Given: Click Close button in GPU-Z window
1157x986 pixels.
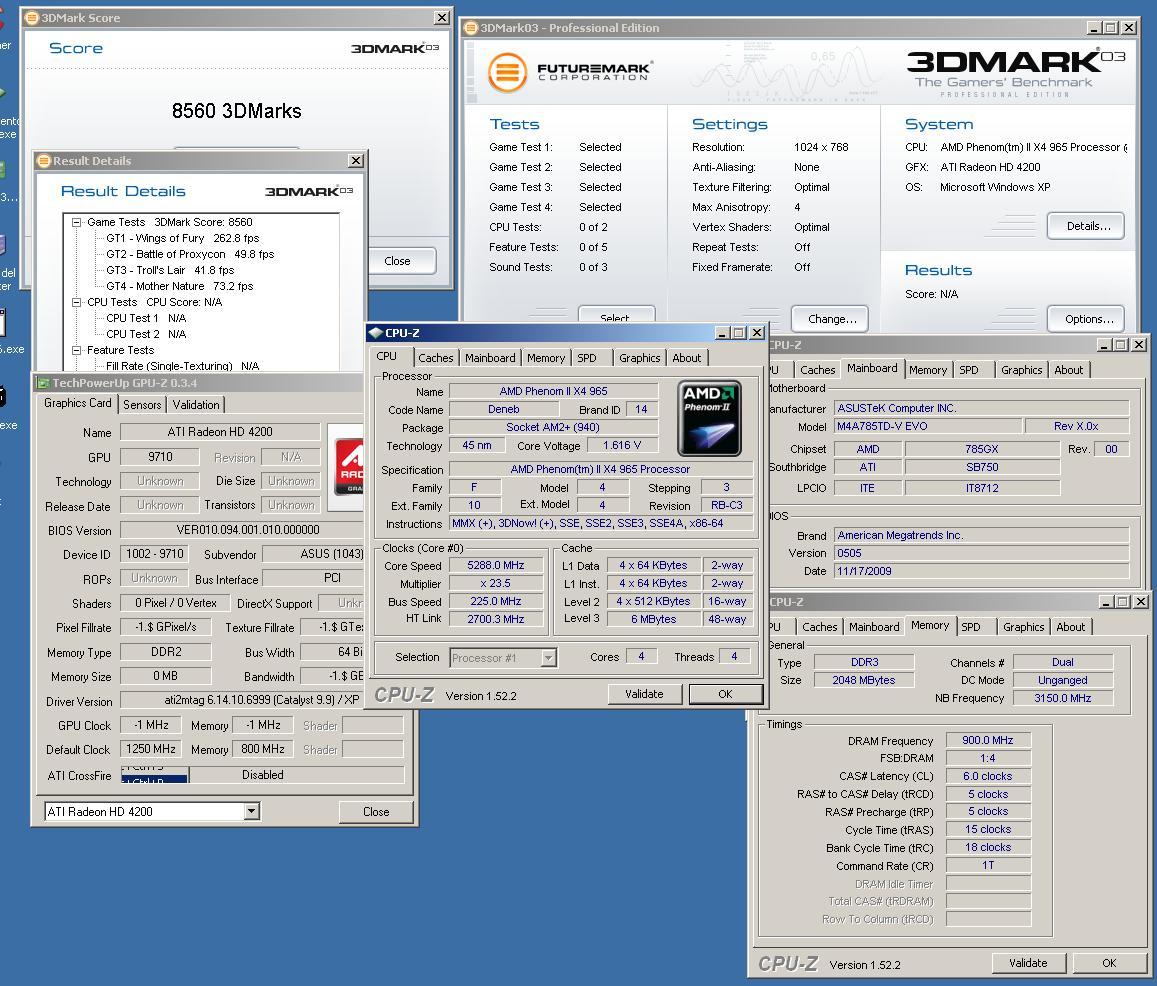Looking at the screenshot, I should pyautogui.click(x=376, y=811).
